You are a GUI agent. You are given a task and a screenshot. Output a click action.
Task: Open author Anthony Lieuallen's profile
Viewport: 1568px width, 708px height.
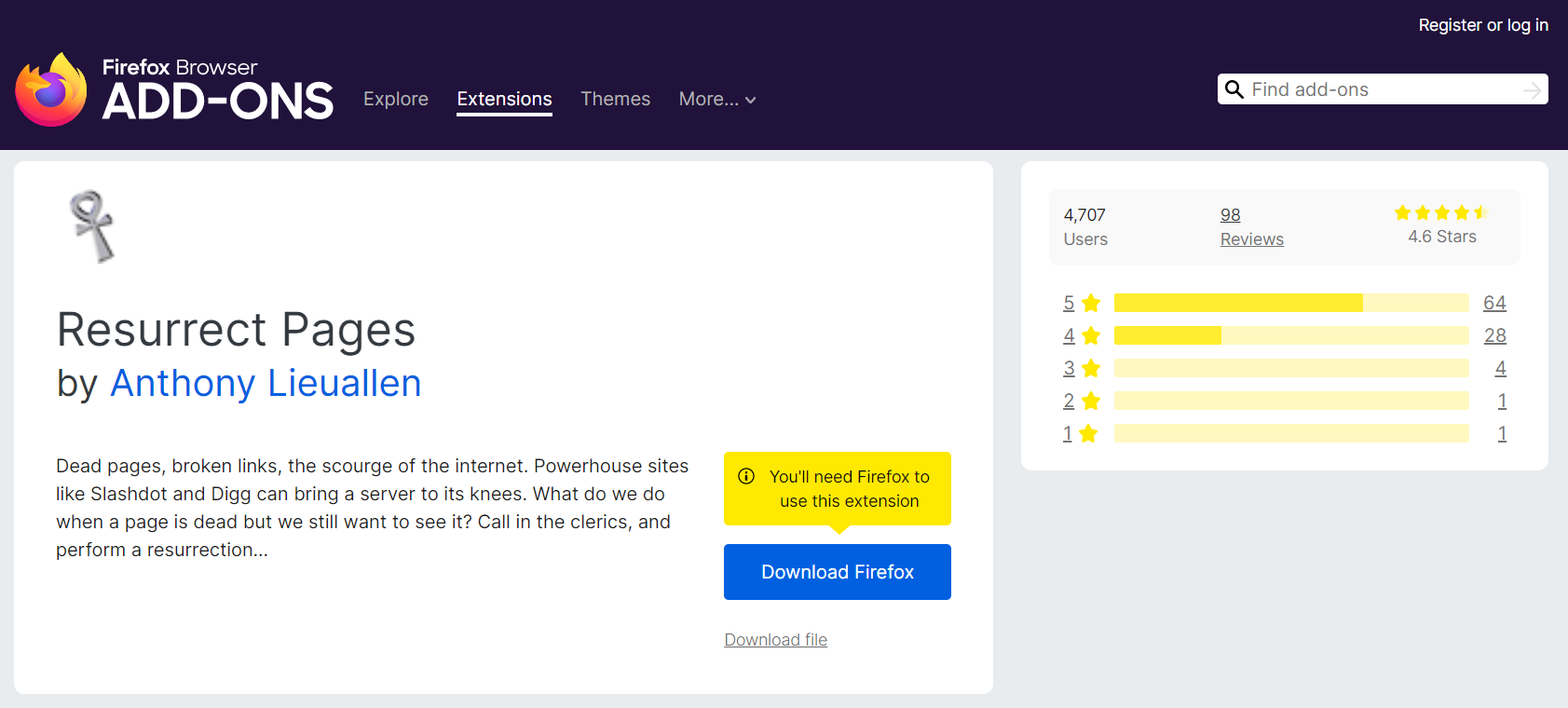266,383
